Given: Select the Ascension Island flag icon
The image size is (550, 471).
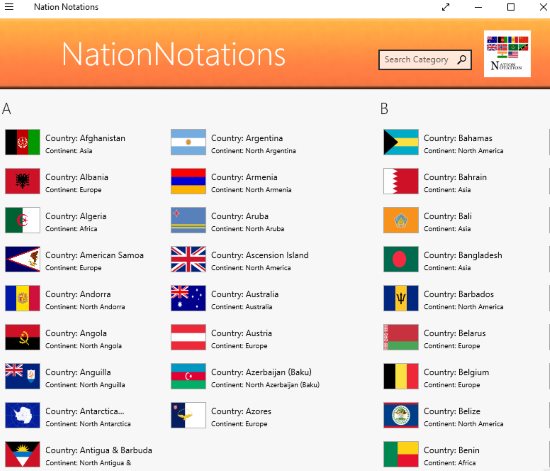Looking at the screenshot, I should click(x=188, y=259).
